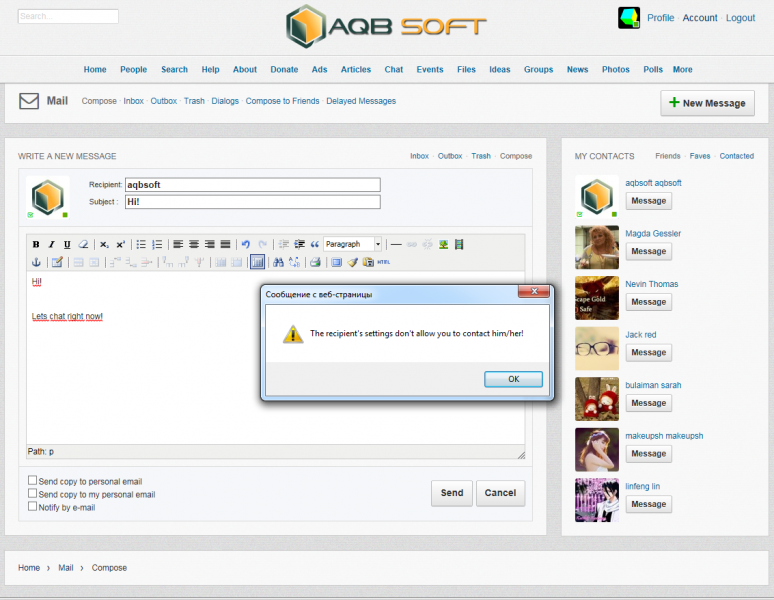The height and width of the screenshot is (600, 774).
Task: Message Magda Gessler from contacts
Action: click(x=649, y=251)
